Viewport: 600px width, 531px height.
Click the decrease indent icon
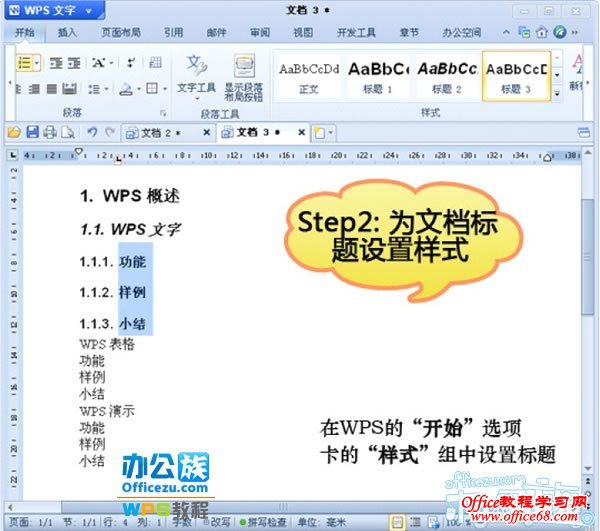[56, 63]
